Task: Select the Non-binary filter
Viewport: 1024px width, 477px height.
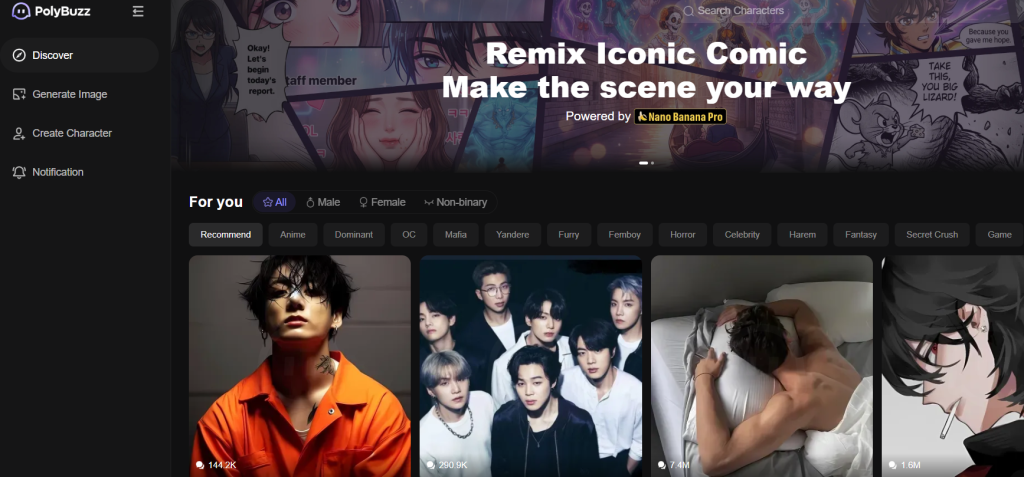Action: click(455, 202)
